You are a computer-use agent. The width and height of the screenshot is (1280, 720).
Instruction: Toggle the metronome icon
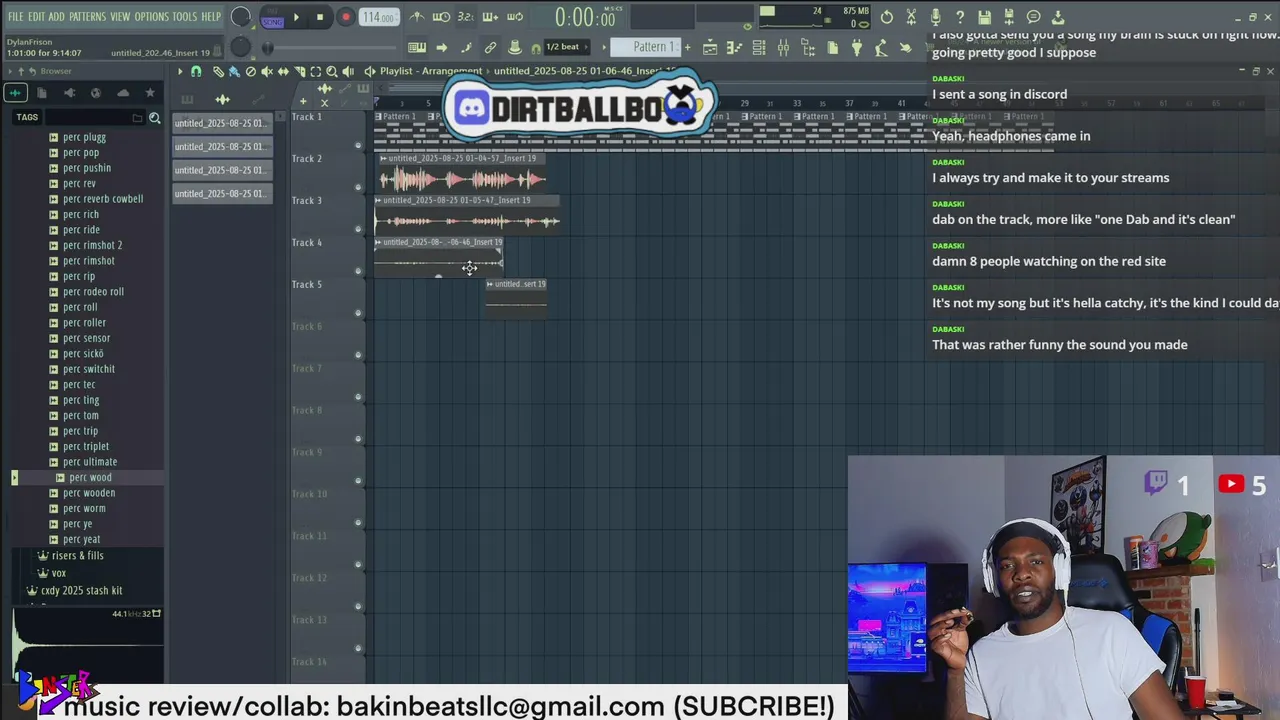[417, 17]
